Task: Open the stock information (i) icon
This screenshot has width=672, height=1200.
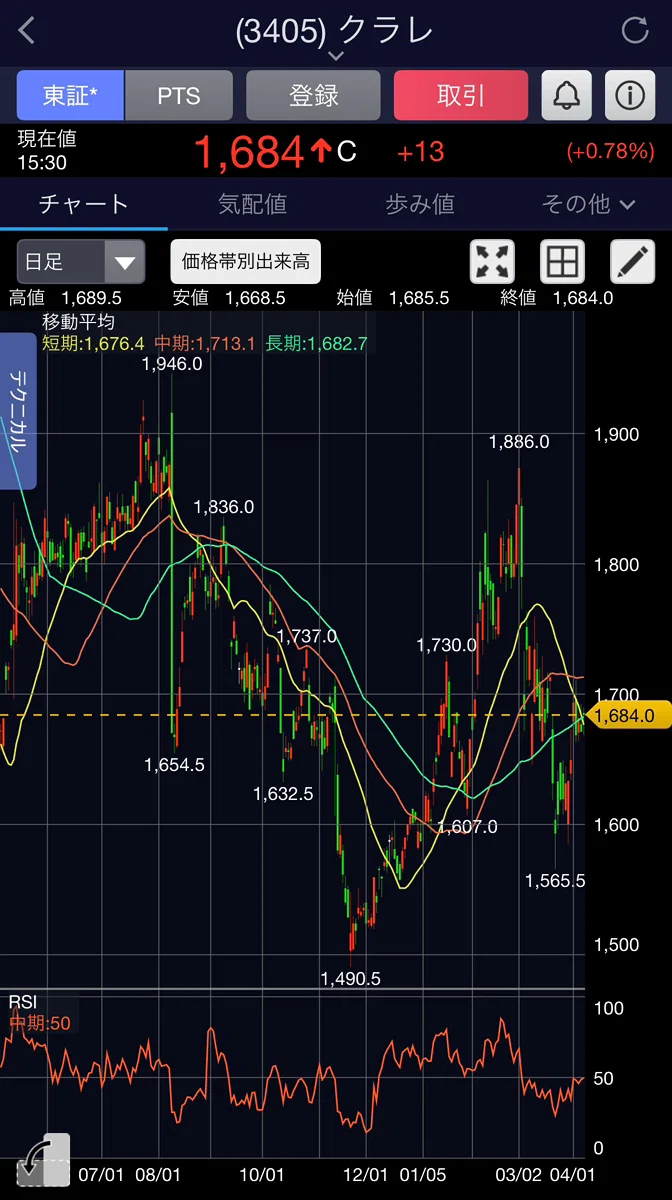Action: [x=629, y=96]
